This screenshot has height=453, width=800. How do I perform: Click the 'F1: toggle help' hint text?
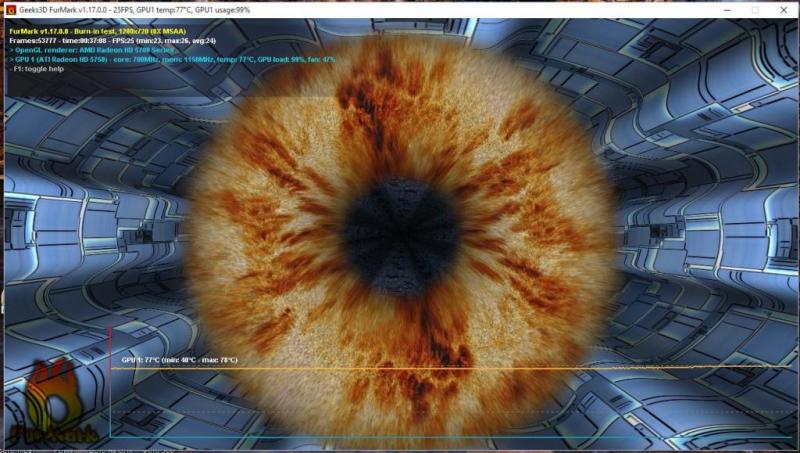[36, 69]
